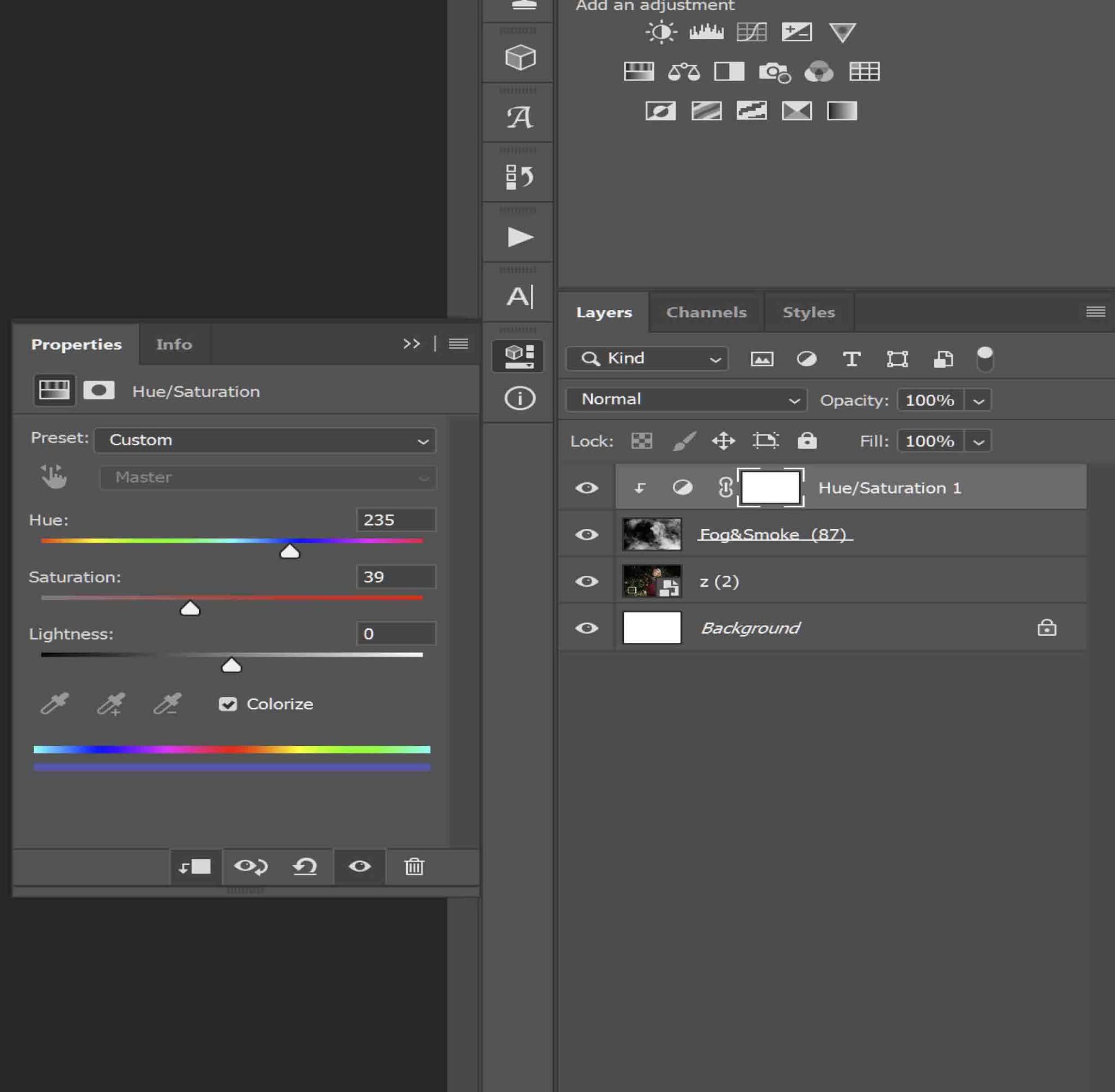Screen dimensions: 1115x1092
Task: Click the Lightness slider handle
Action: [x=231, y=665]
